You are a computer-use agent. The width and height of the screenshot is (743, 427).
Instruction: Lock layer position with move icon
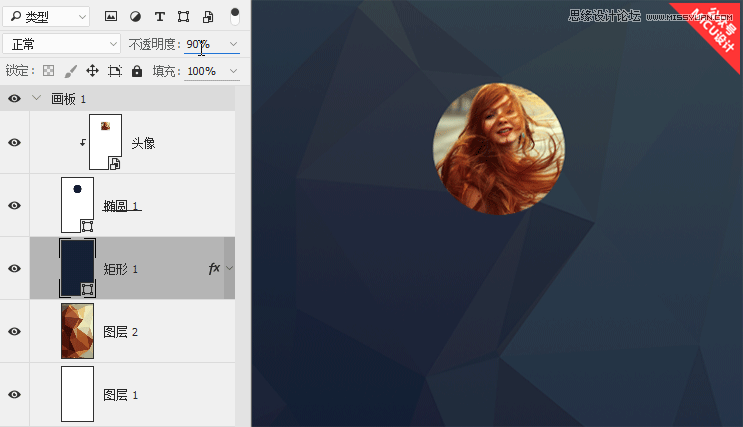(92, 71)
